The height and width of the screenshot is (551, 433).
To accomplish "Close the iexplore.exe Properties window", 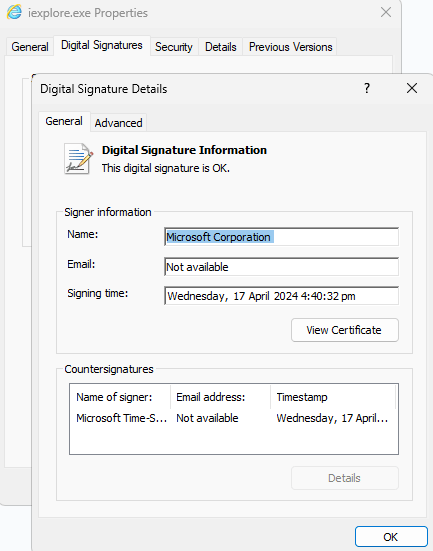I will point(386,12).
